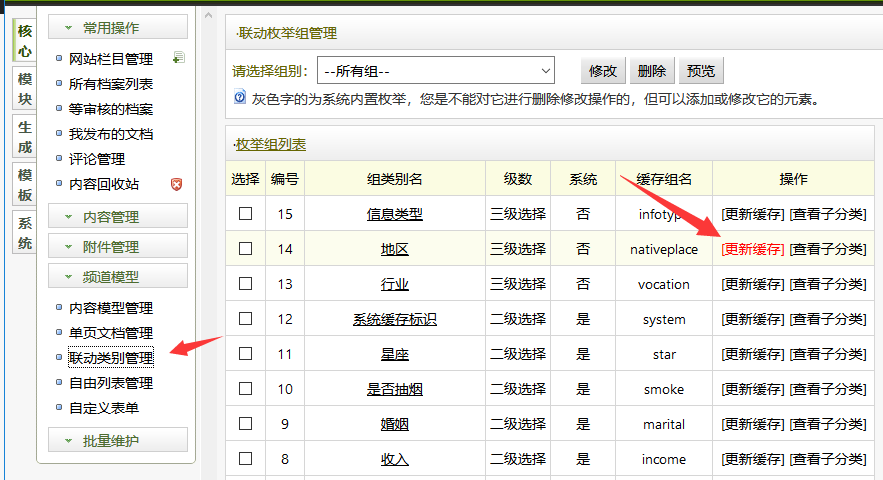Open the 婚姻 group link
The width and height of the screenshot is (883, 480).
tap(394, 424)
